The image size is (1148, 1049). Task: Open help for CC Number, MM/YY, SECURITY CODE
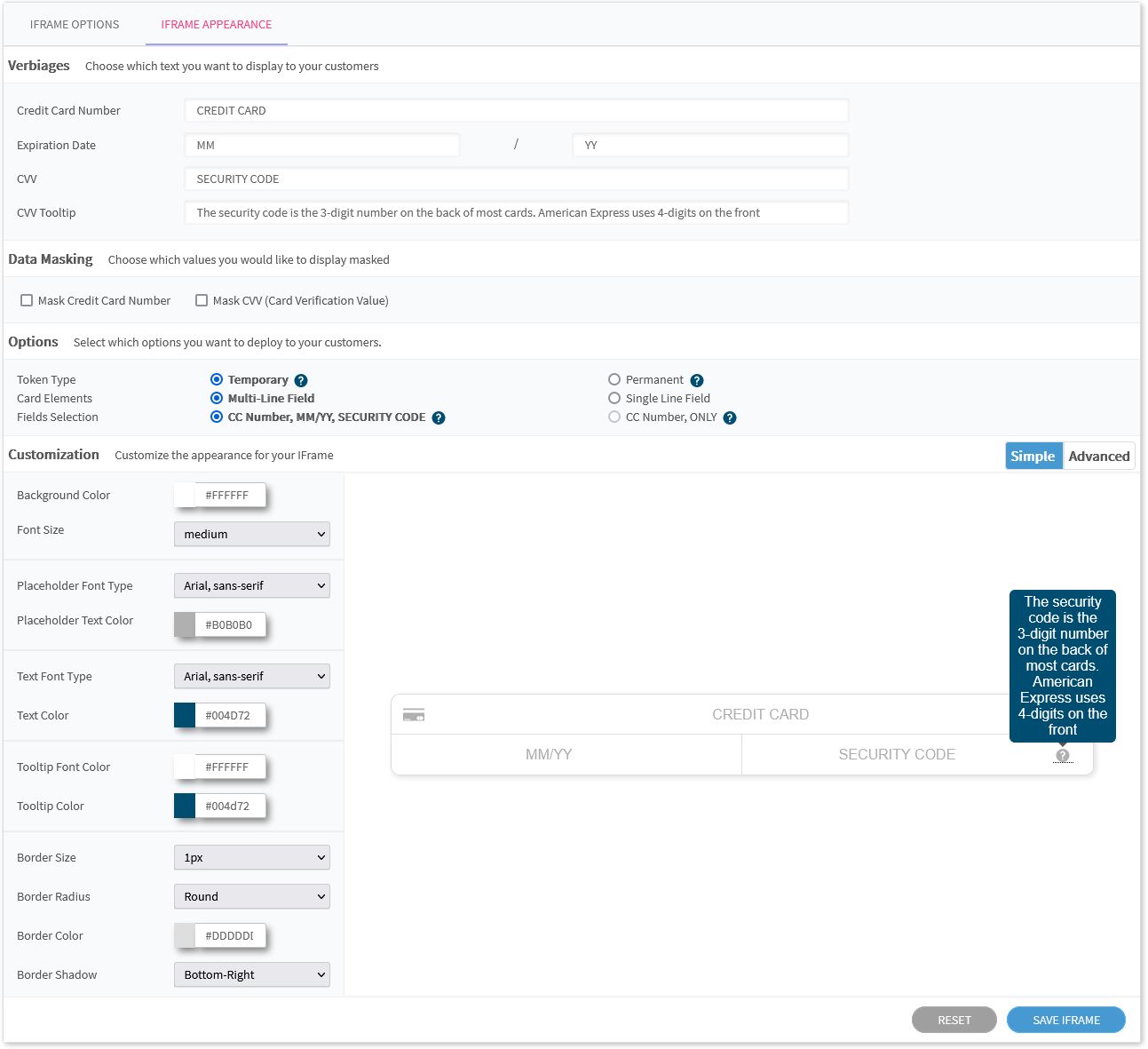[x=437, y=417]
